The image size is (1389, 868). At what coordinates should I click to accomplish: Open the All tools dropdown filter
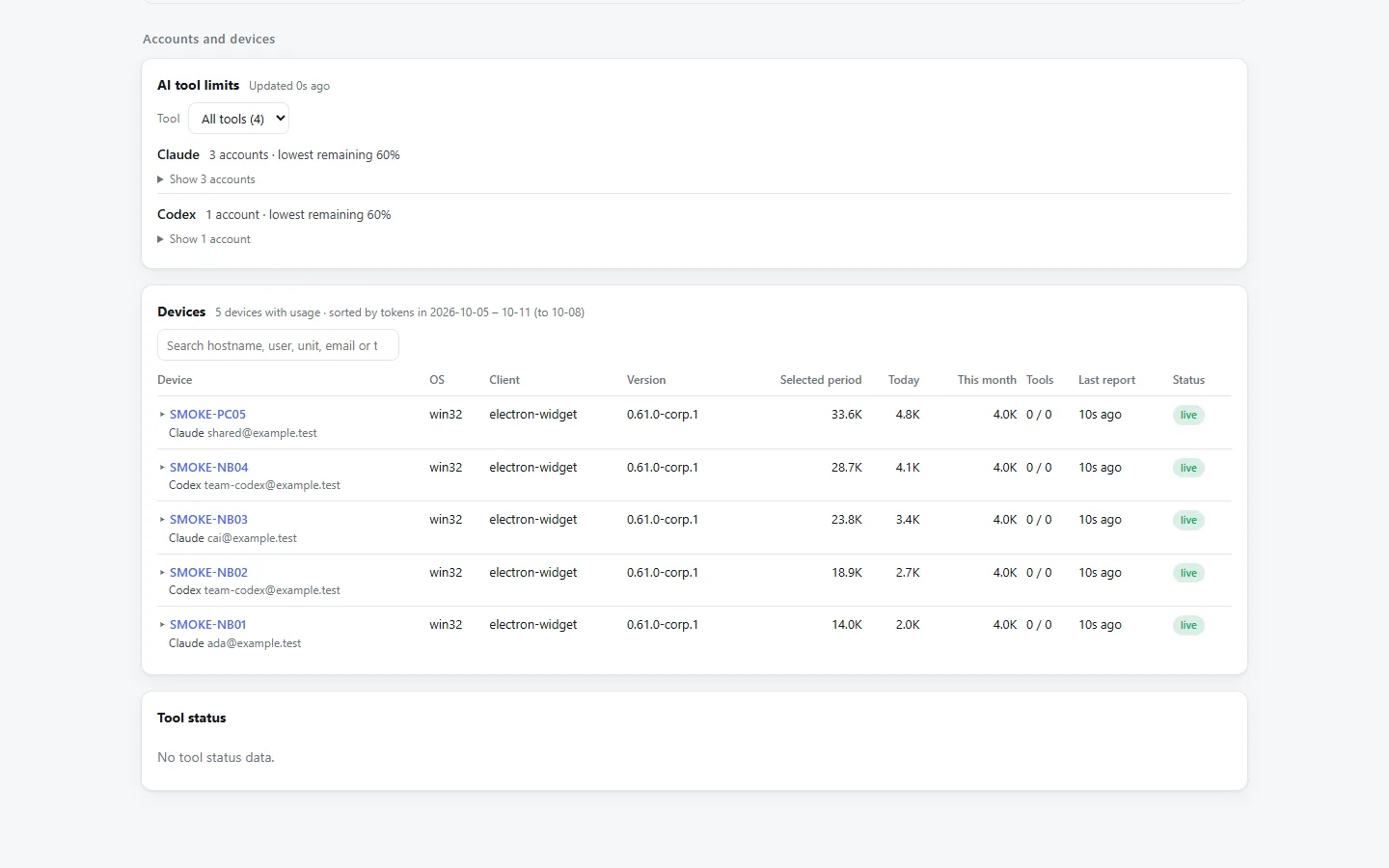[238, 119]
